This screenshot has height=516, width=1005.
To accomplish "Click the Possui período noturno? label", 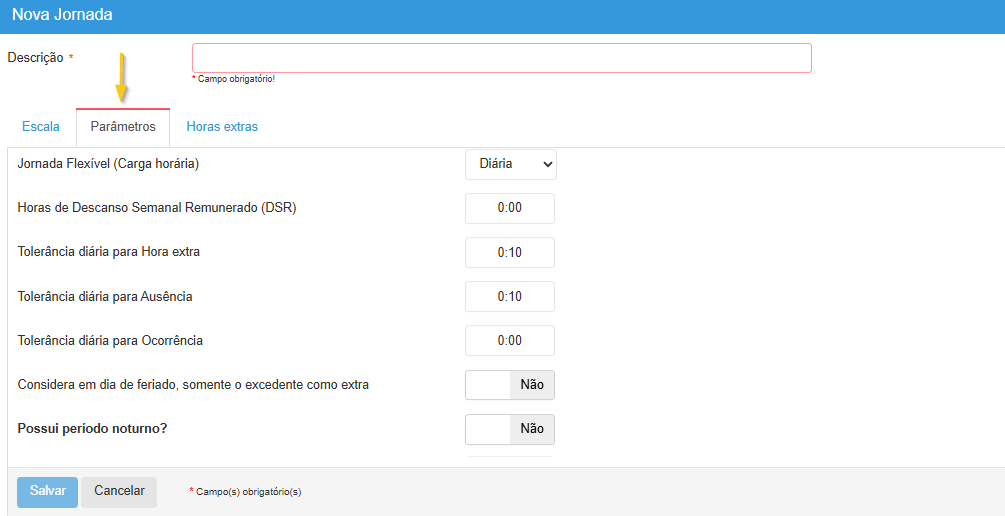I will [x=92, y=429].
